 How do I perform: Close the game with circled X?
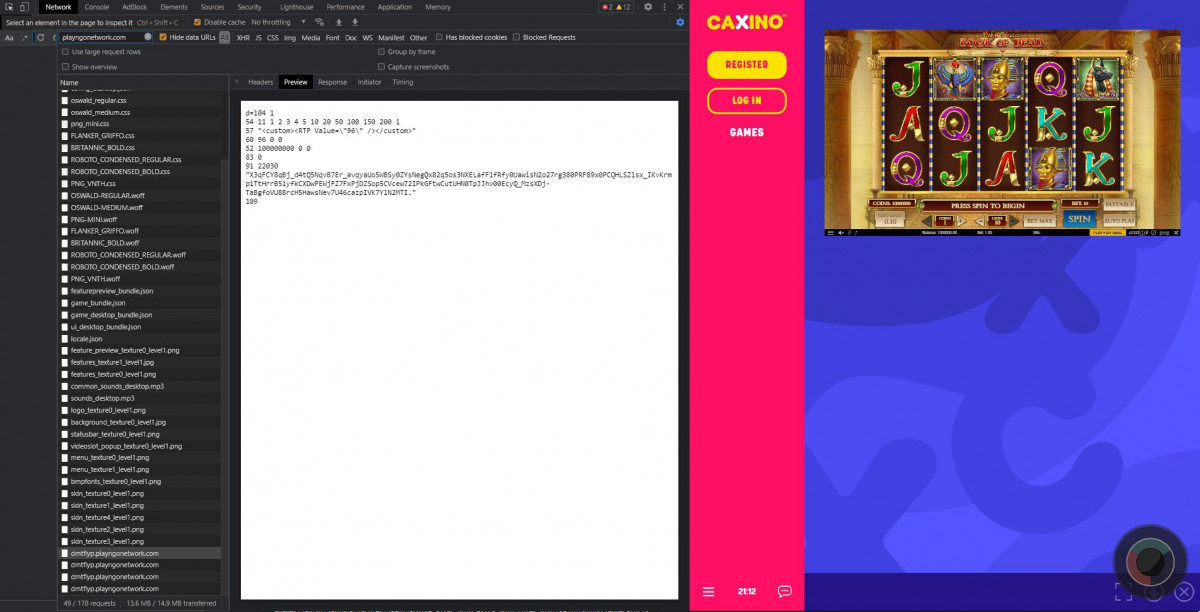1184,592
